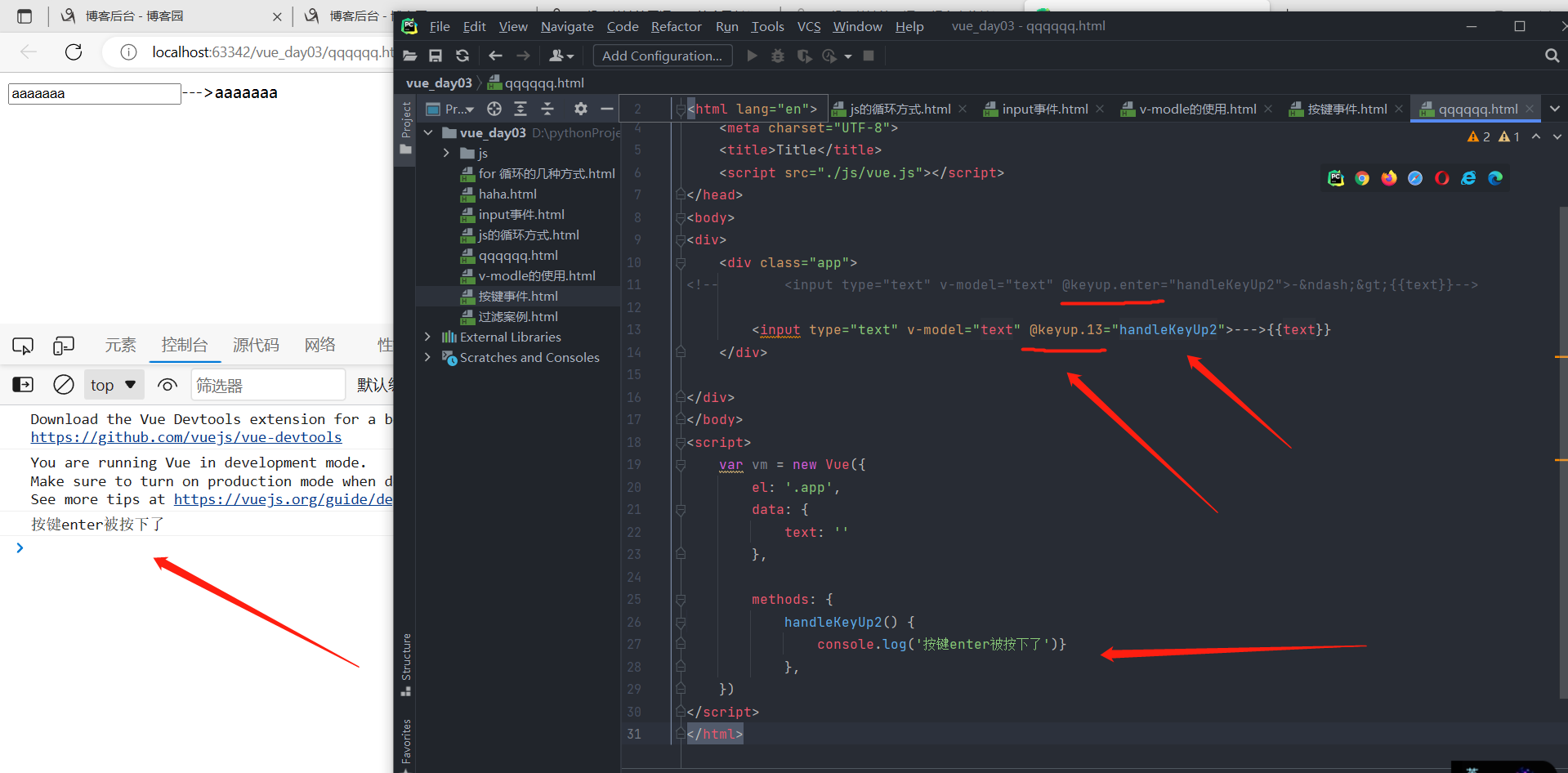Click the Stop square icon
The image size is (1568, 773).
point(869,56)
